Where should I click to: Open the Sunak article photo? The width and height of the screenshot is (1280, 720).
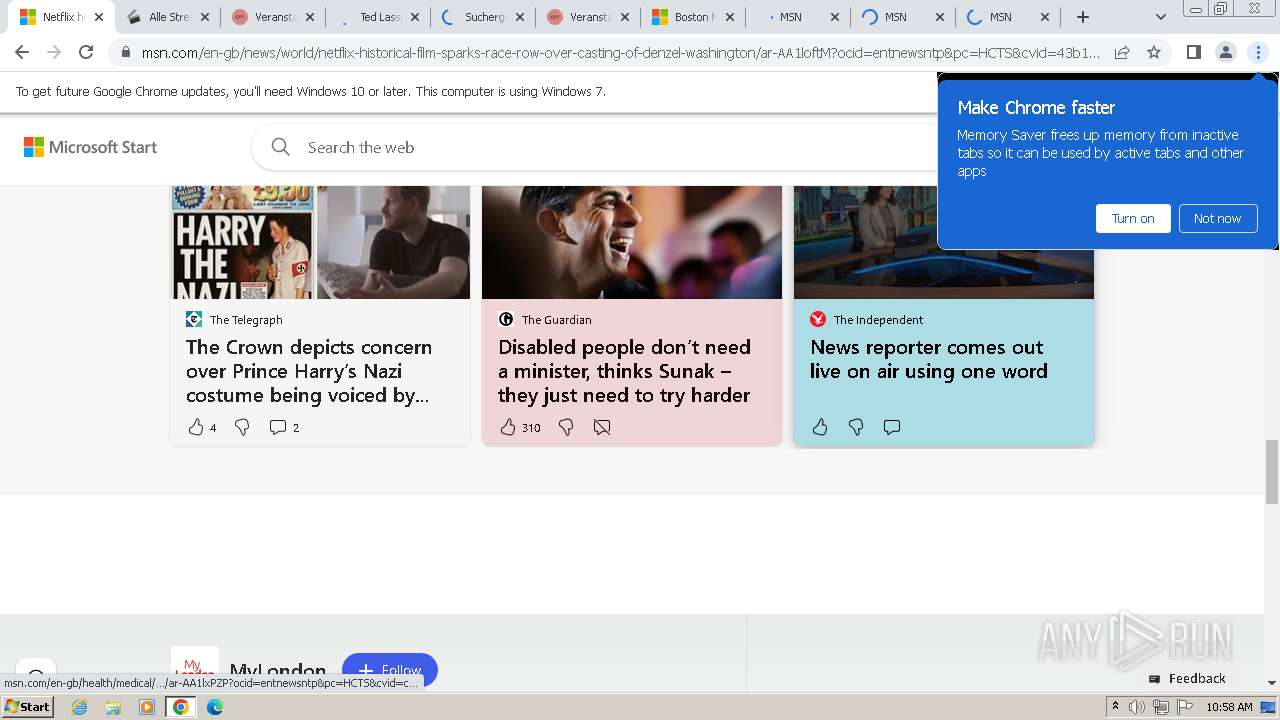tap(632, 242)
